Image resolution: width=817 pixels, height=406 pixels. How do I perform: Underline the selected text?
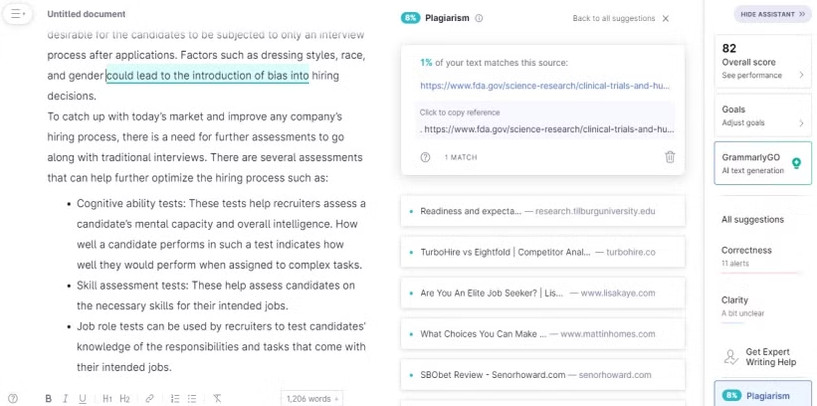point(82,398)
